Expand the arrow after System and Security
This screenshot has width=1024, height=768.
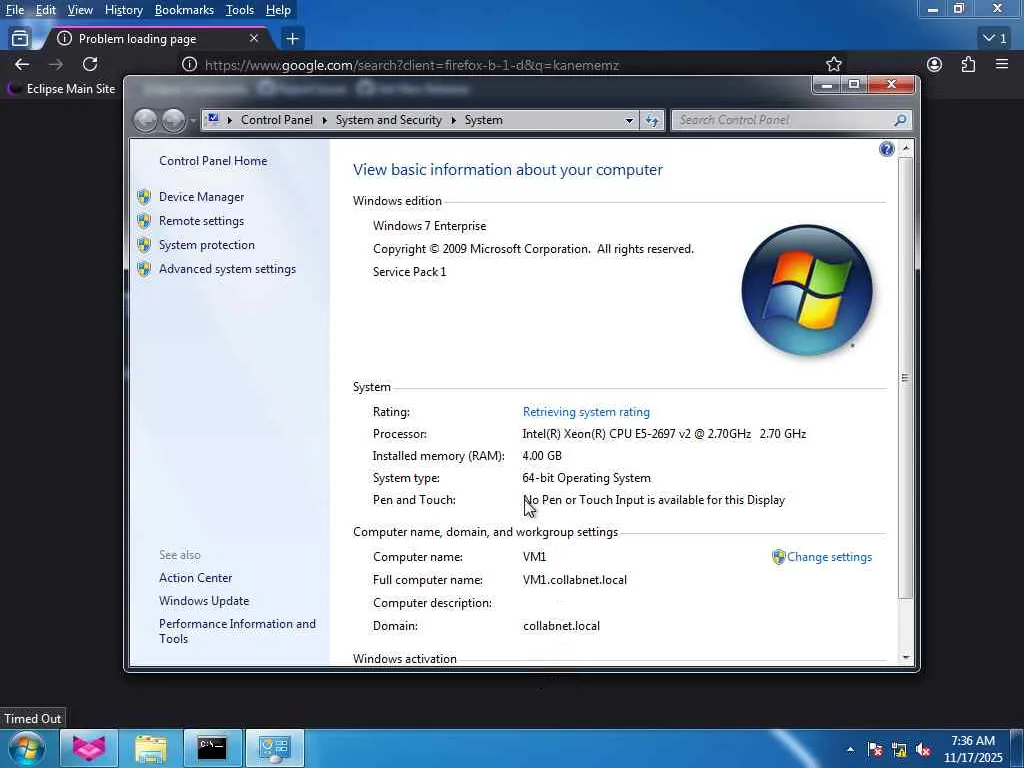(x=453, y=120)
